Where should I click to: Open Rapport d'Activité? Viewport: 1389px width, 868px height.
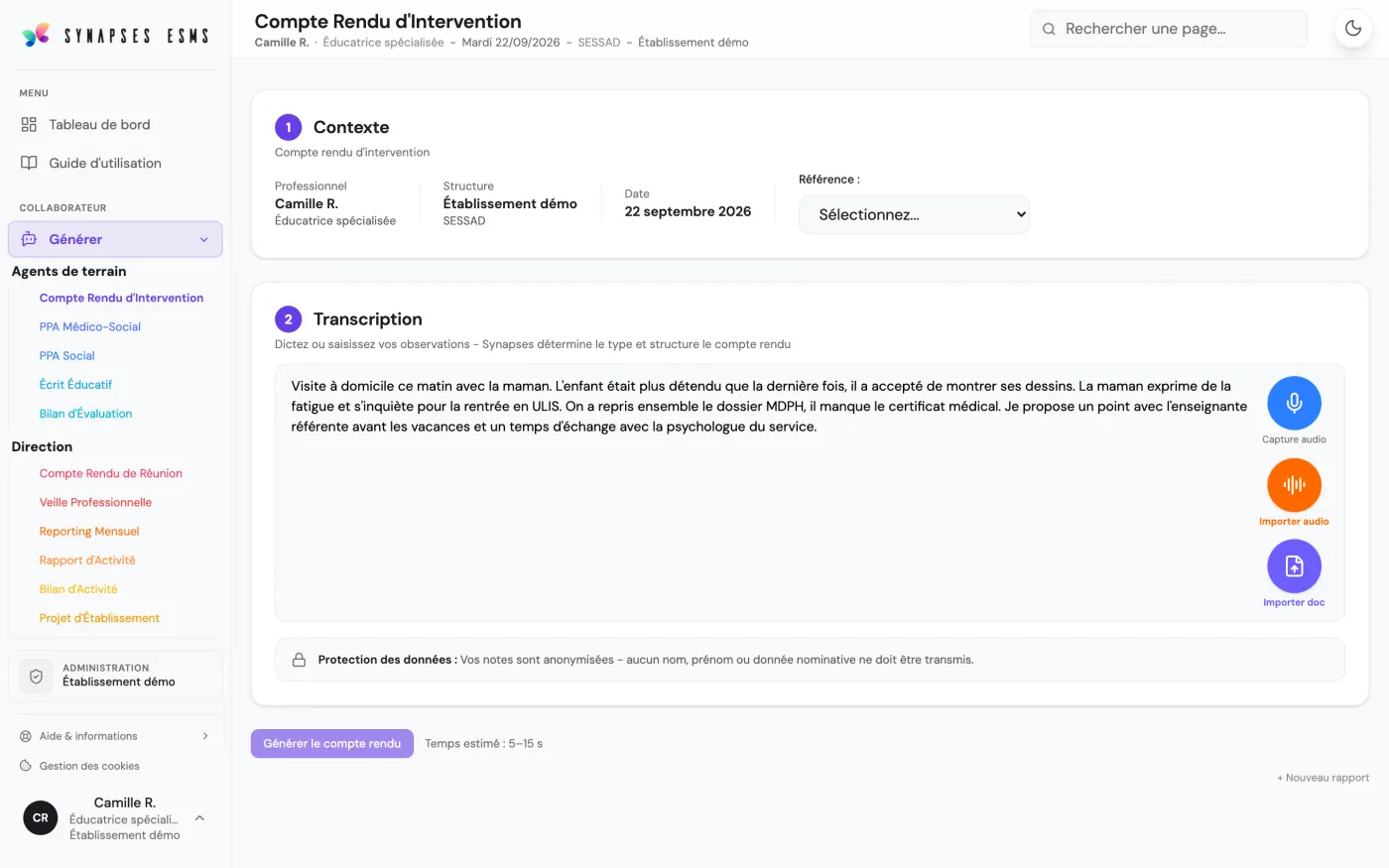pyautogui.click(x=87, y=560)
